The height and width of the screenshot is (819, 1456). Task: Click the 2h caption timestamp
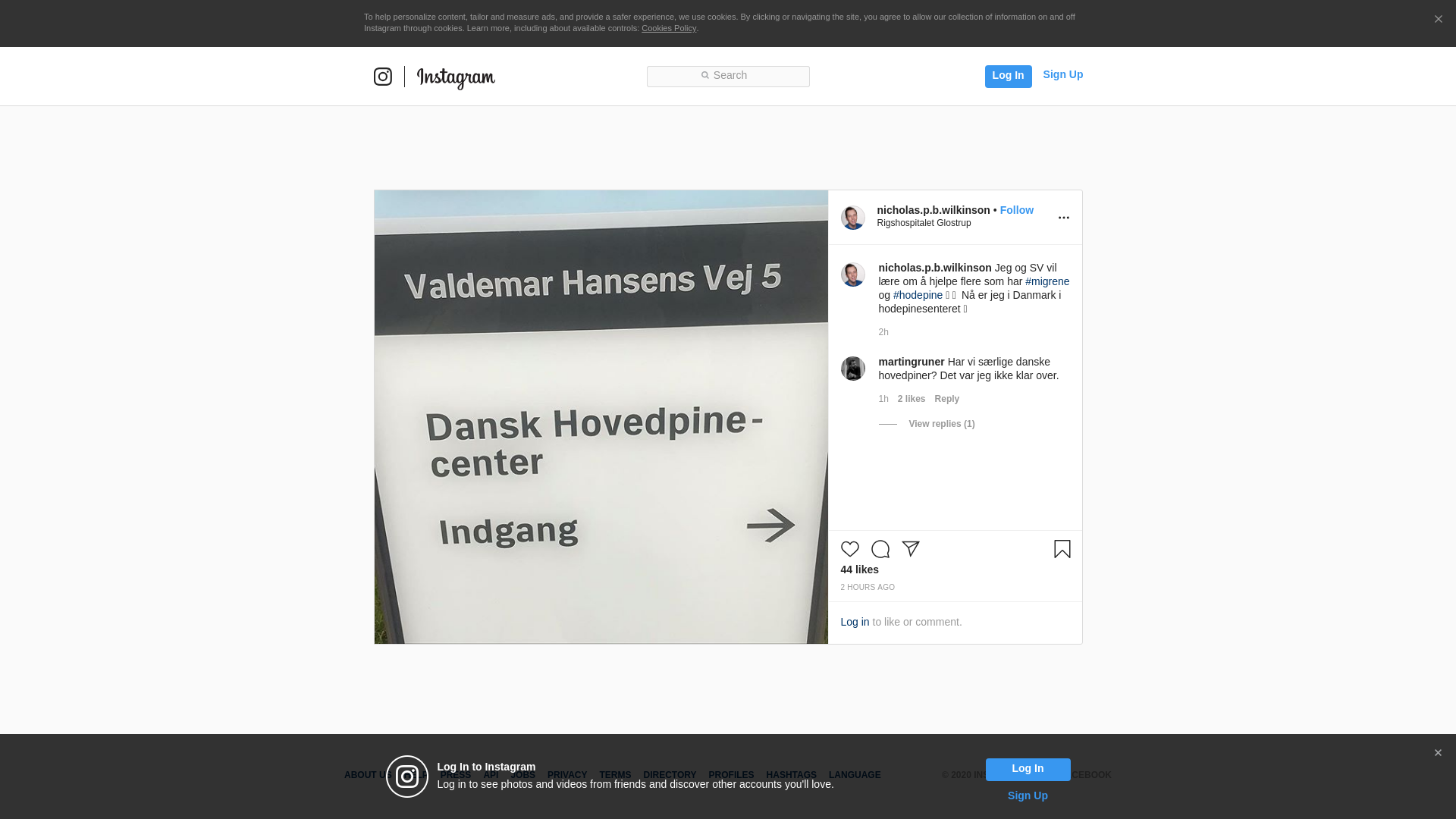coord(883,332)
